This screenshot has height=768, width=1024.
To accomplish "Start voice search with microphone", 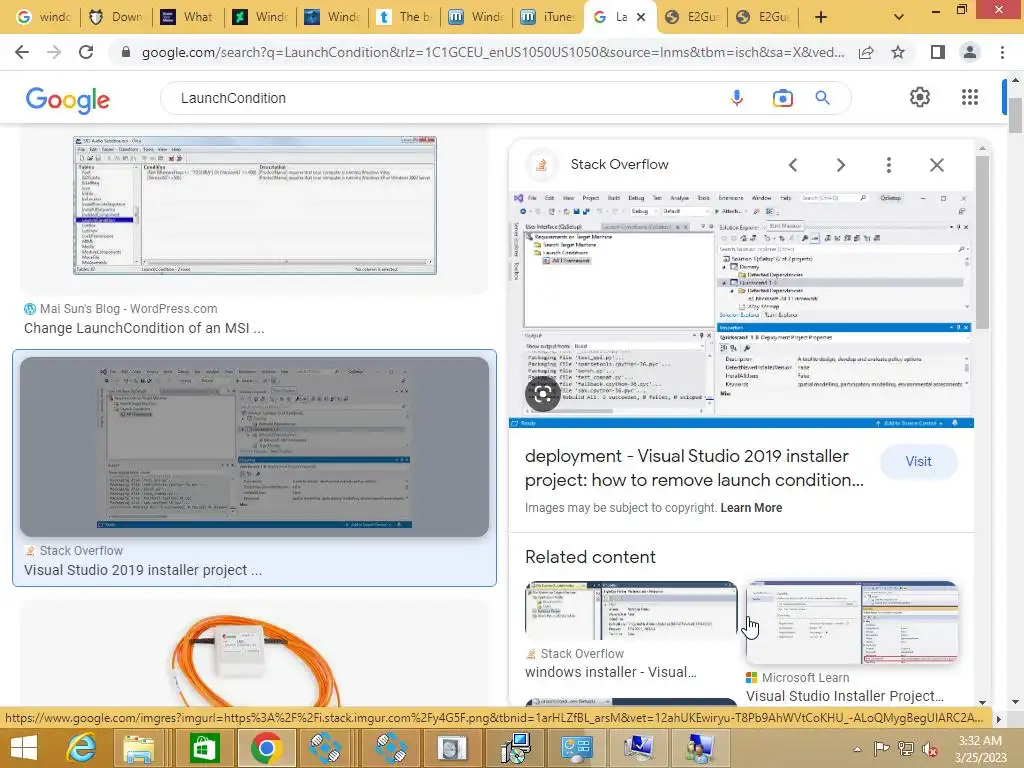I will click(x=737, y=98).
